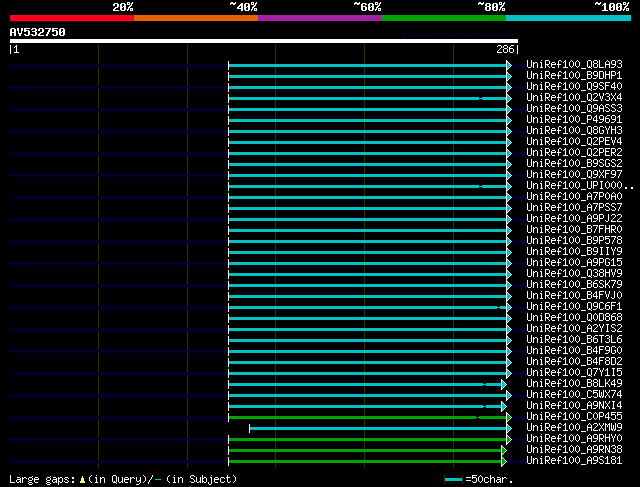
Task: Click the UniRef100_P49691 hit name
Action: [574, 120]
